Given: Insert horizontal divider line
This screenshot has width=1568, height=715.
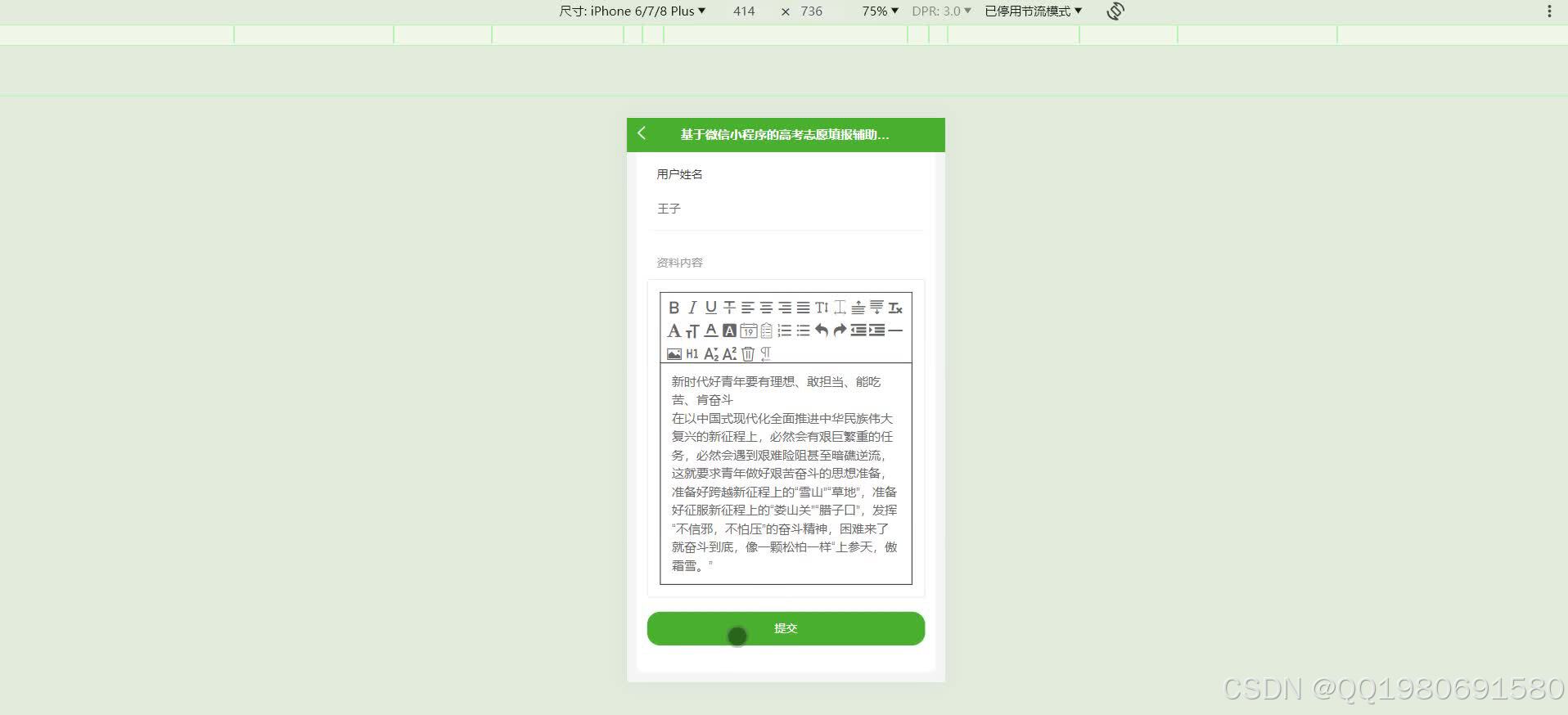Looking at the screenshot, I should (895, 331).
